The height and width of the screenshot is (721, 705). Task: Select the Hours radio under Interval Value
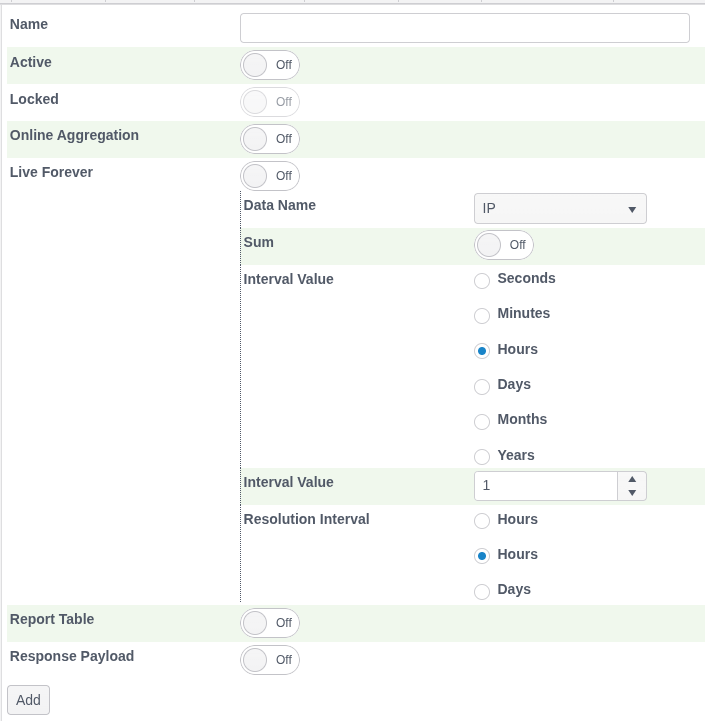pos(482,351)
